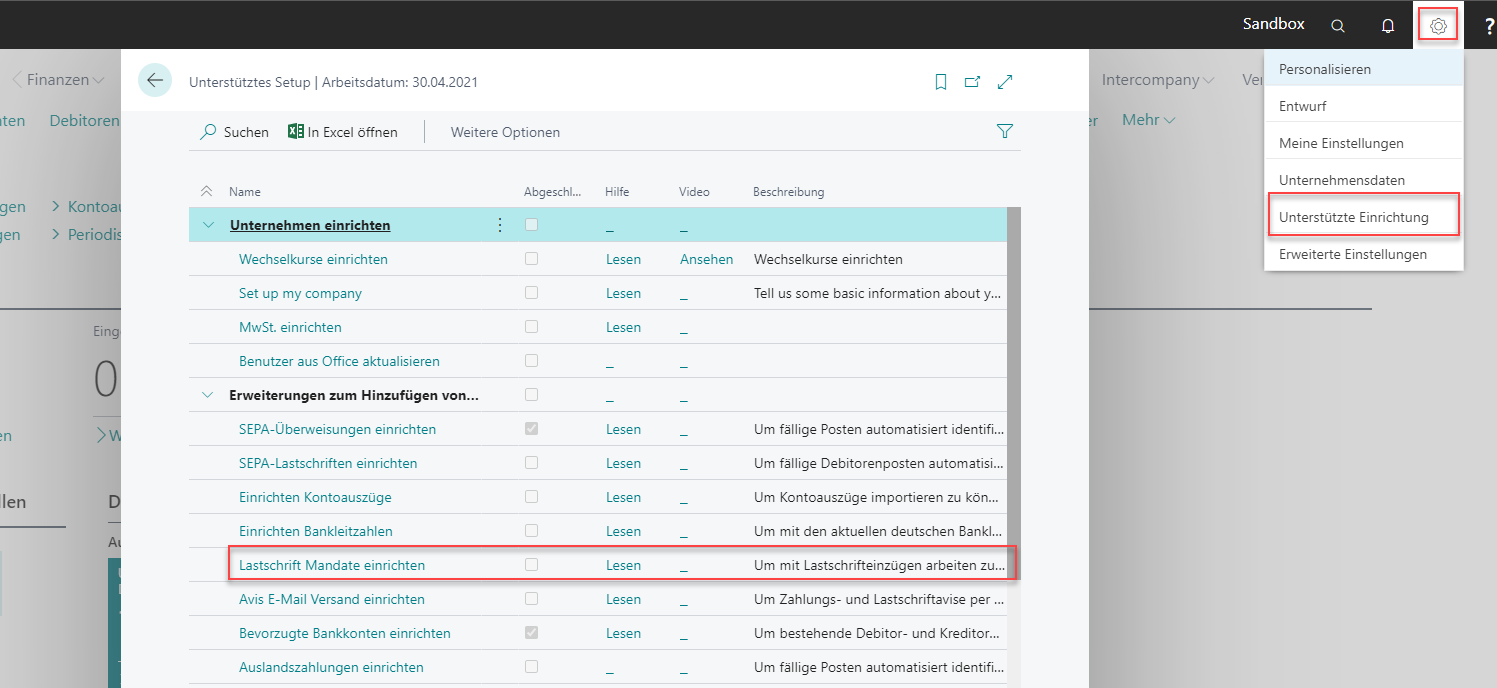Click the back arrow button
Viewport: 1497px width, 688px height.
155,81
